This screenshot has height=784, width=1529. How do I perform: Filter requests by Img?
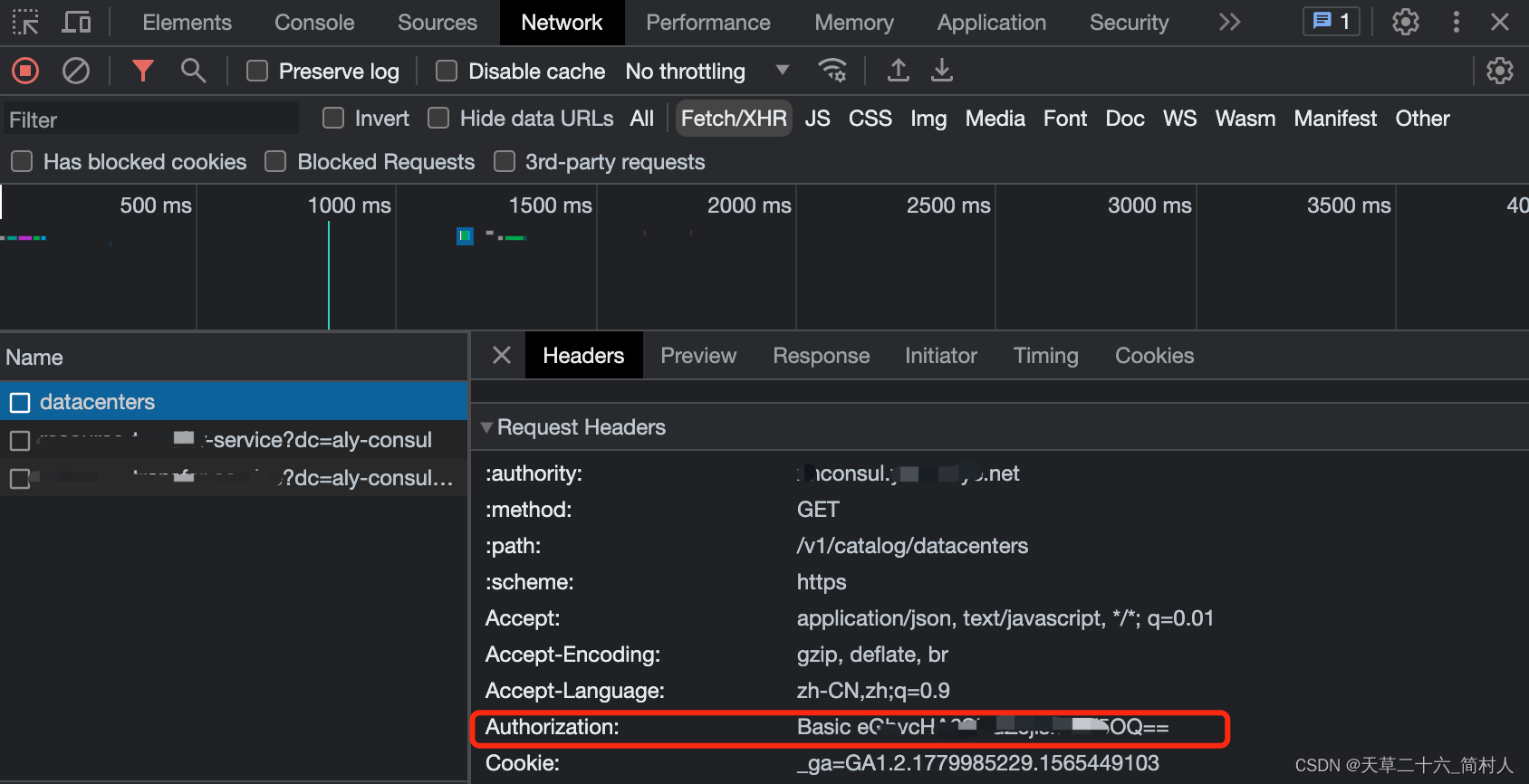tap(928, 118)
